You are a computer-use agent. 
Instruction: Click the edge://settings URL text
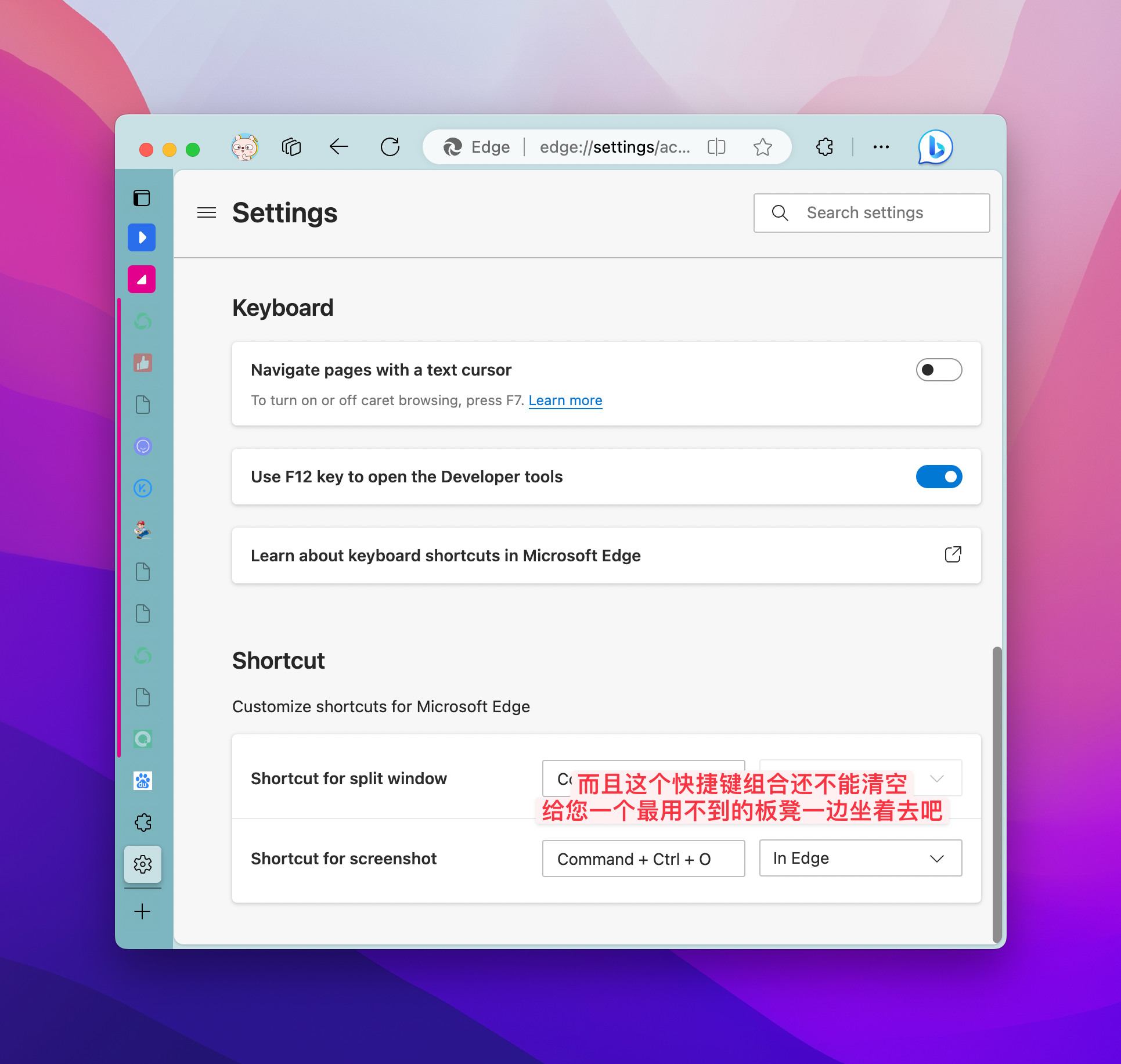[615, 147]
